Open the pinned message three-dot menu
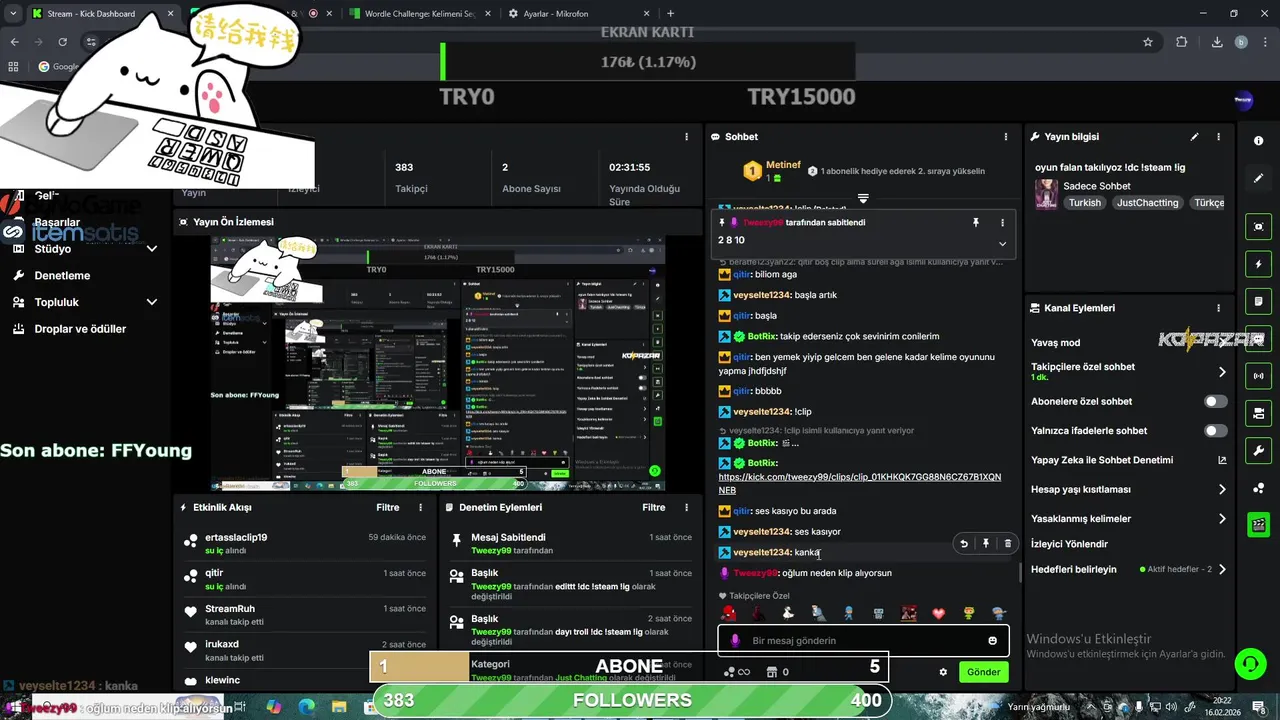1280x720 pixels. [x=1002, y=223]
